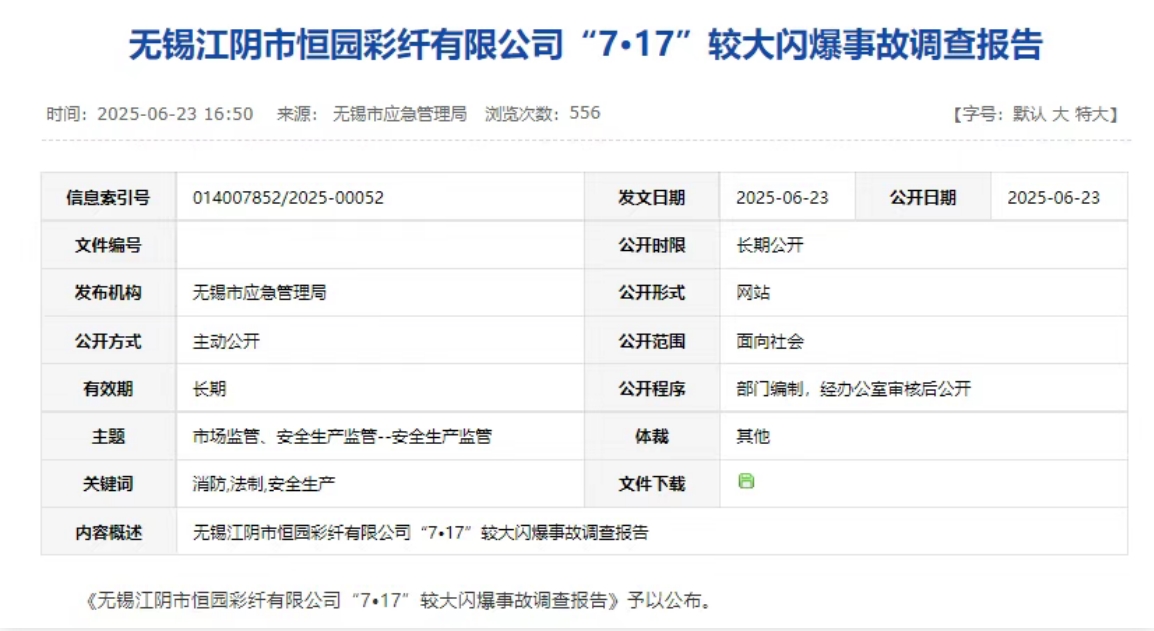Screen dimensions: 1154x631
Task: Click the 公开方式 label cell
Action: coord(108,341)
